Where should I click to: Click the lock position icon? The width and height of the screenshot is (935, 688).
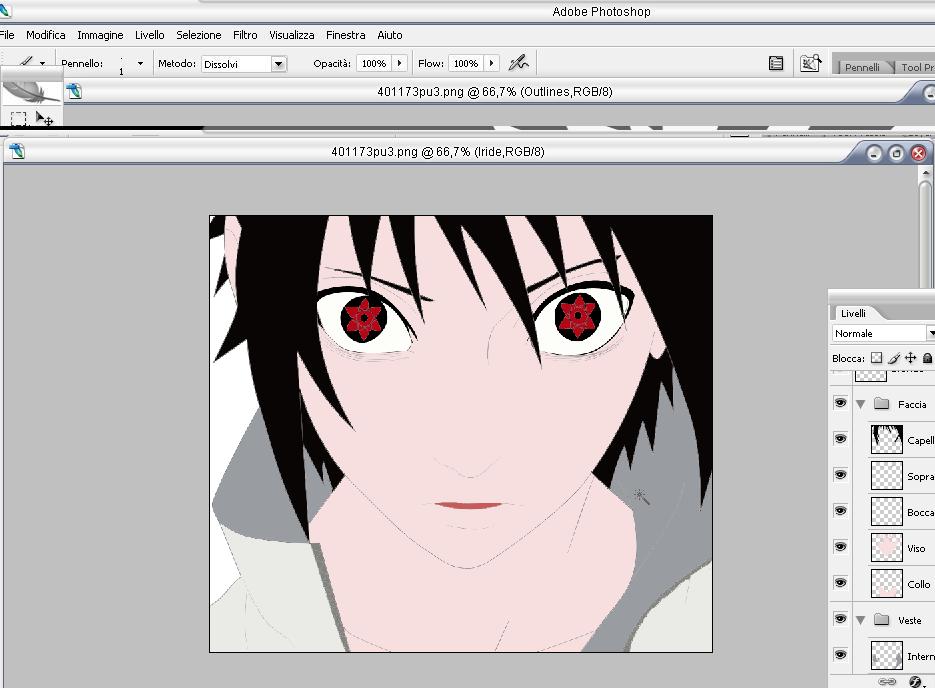pyautogui.click(x=911, y=358)
